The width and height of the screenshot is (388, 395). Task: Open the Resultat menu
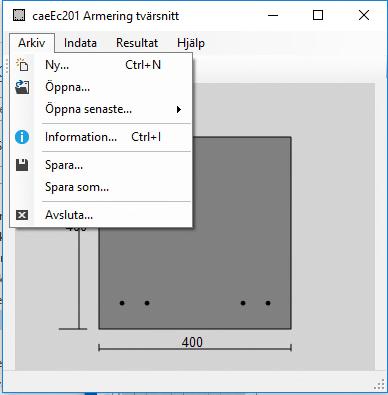tap(137, 43)
